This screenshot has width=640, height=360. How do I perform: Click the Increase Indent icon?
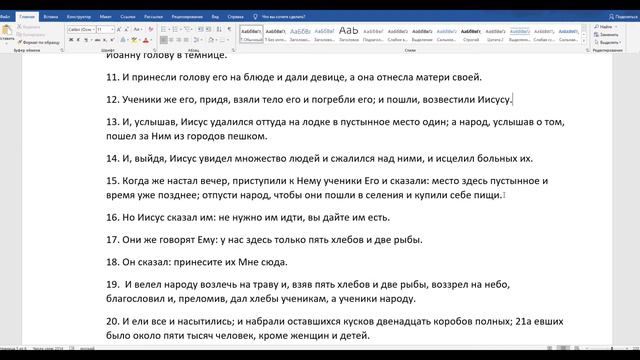[x=208, y=29]
